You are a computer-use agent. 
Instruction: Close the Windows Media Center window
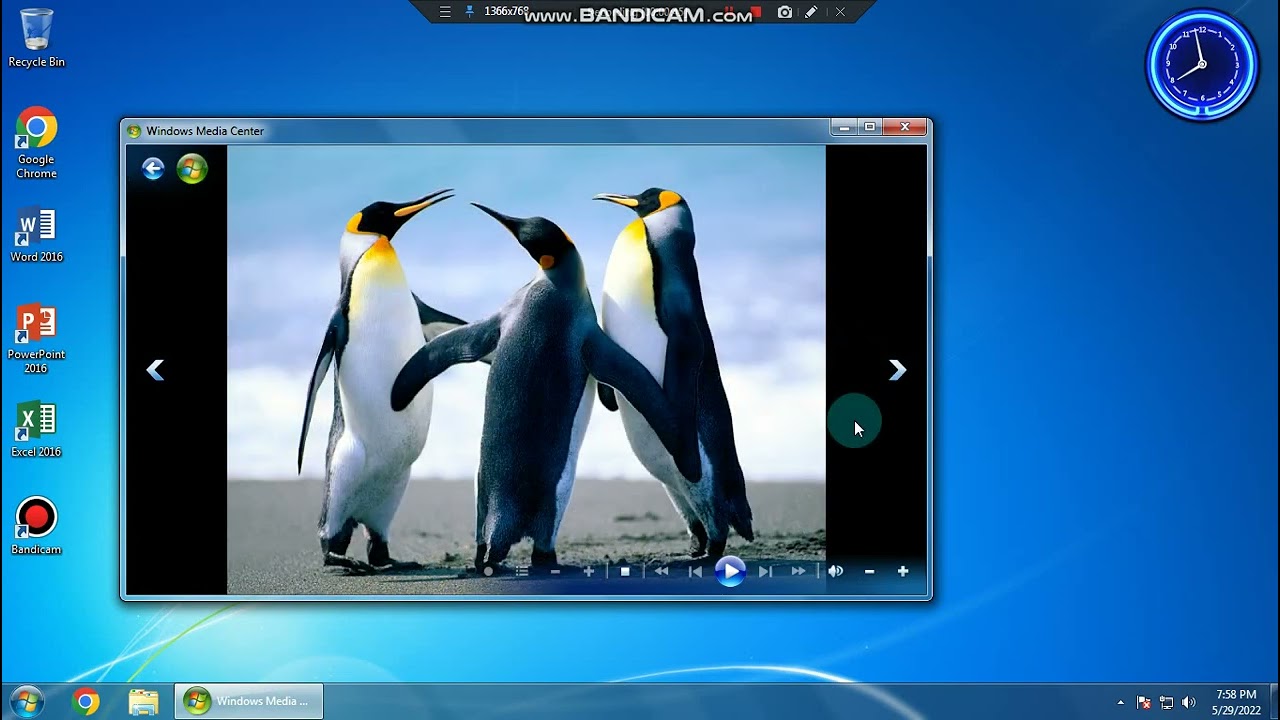pyautogui.click(x=905, y=127)
